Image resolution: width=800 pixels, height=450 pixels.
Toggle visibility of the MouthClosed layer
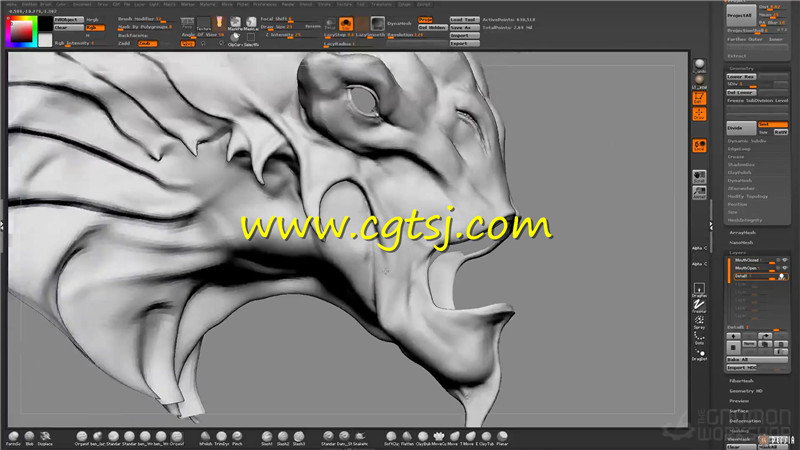click(x=785, y=260)
